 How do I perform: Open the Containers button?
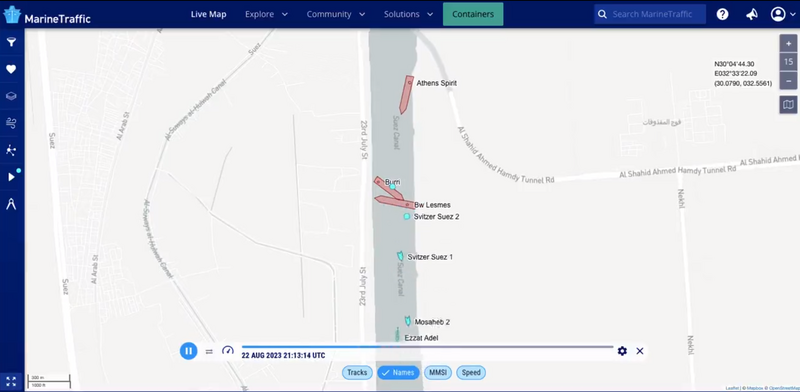473,14
